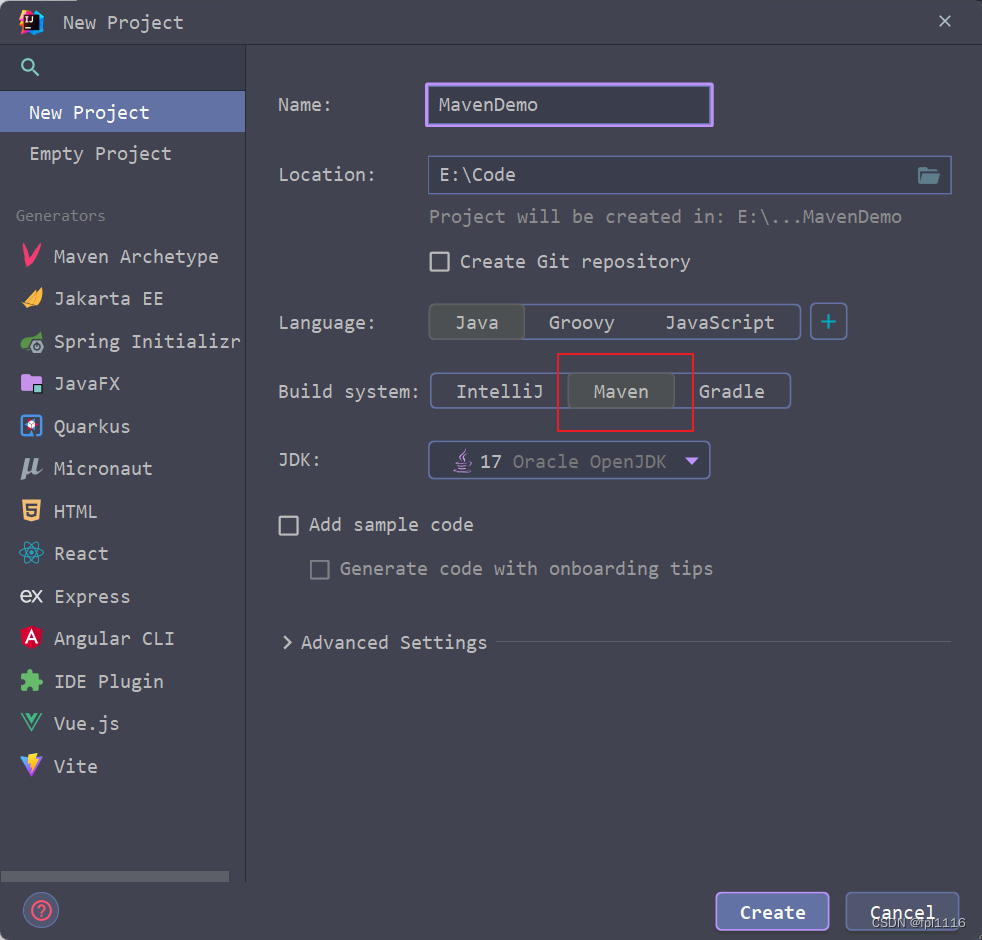This screenshot has width=982, height=940.
Task: Select the Maven Archetype generator icon
Action: [x=31, y=256]
